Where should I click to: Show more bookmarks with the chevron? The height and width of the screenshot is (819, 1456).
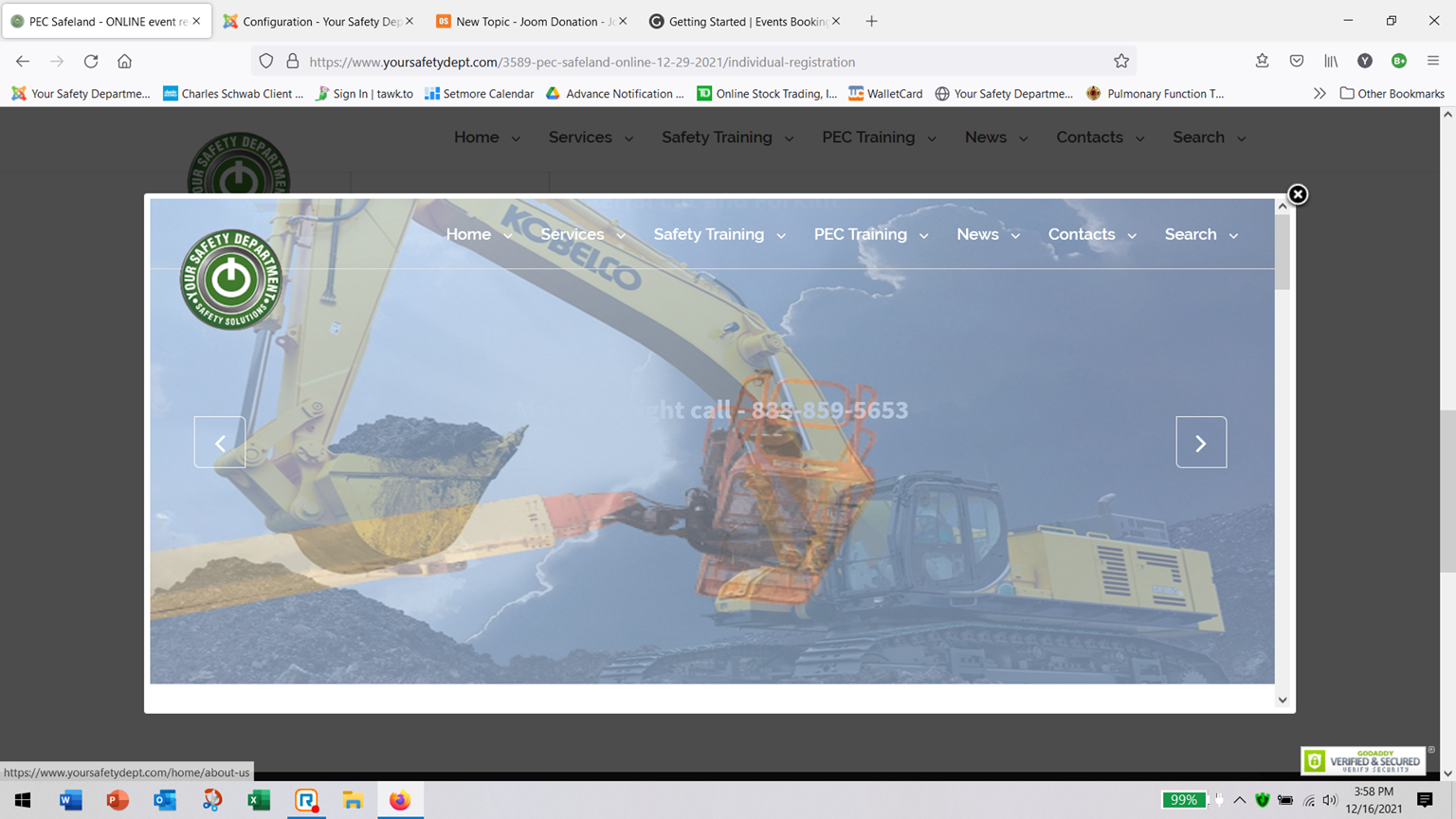click(x=1319, y=94)
